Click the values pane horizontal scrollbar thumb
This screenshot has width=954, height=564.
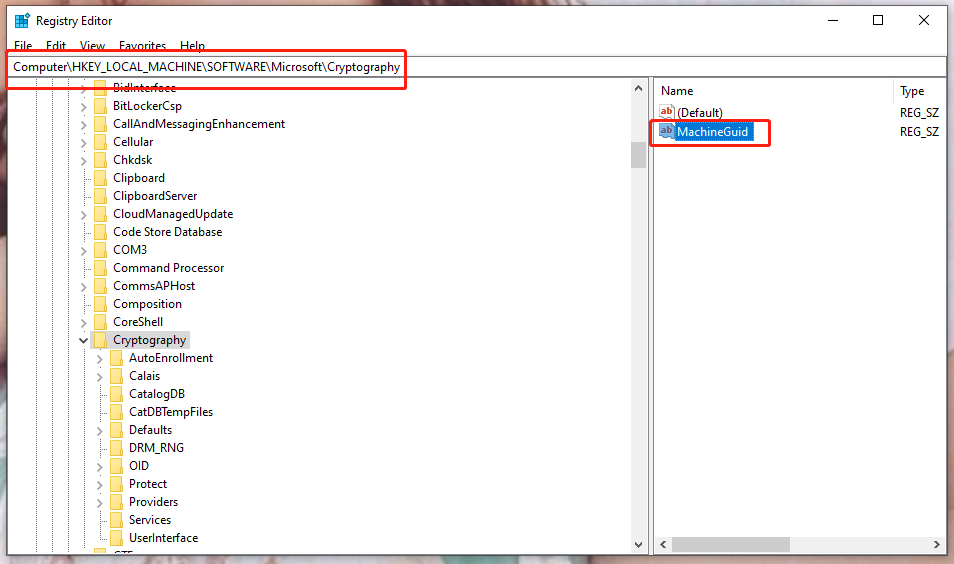731,545
